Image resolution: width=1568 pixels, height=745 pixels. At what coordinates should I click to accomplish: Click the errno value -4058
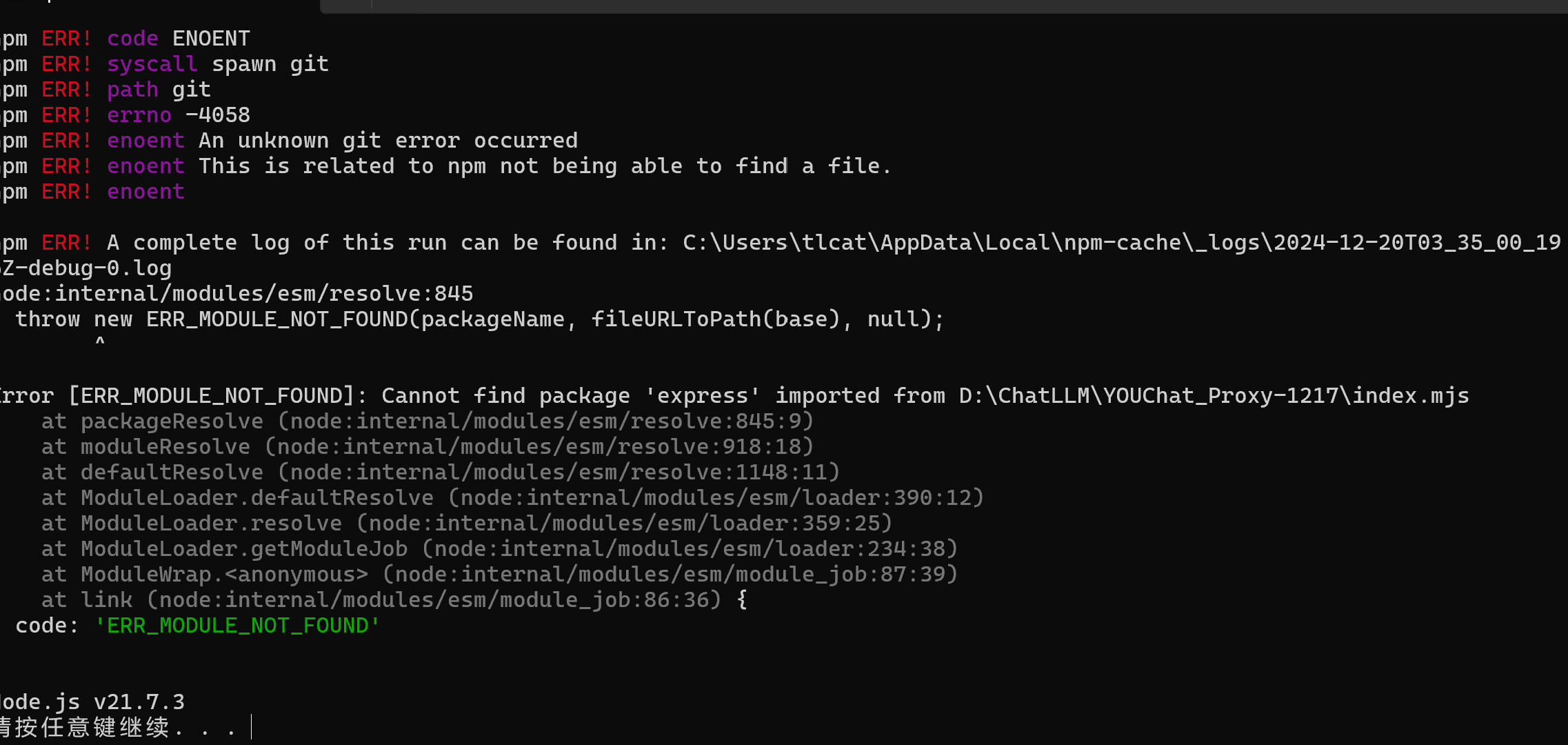point(218,115)
